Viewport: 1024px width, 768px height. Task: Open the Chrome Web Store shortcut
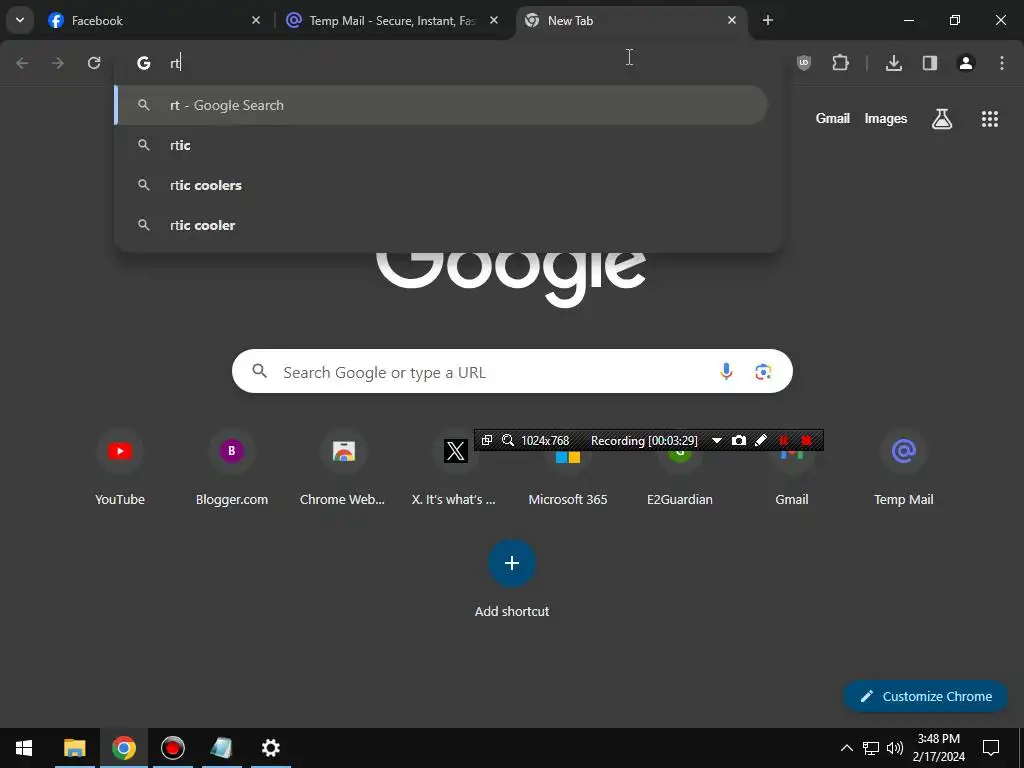343,468
